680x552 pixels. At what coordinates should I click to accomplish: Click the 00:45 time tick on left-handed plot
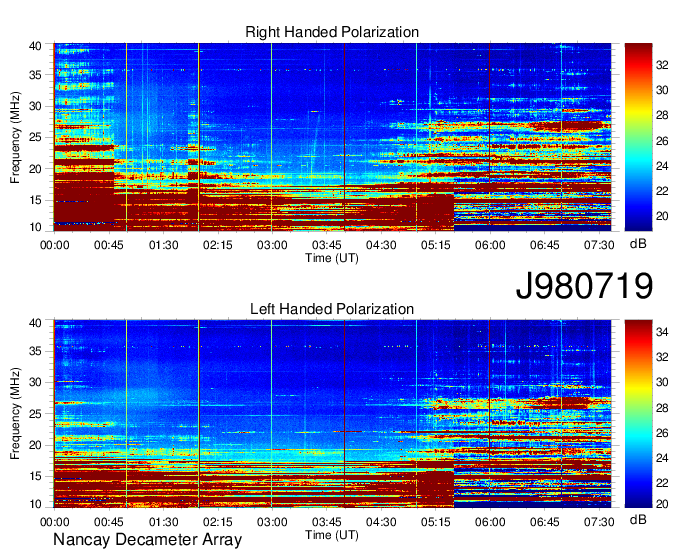[109, 522]
